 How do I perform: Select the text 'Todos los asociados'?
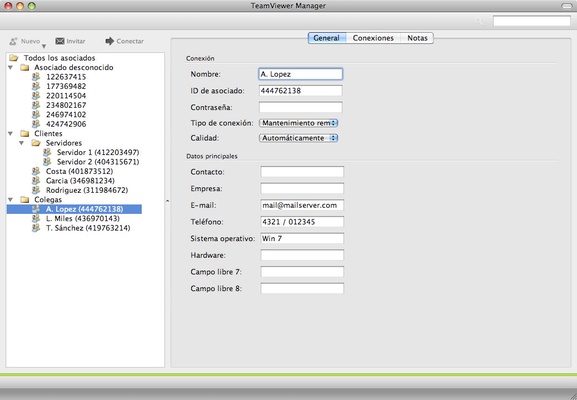(60, 58)
